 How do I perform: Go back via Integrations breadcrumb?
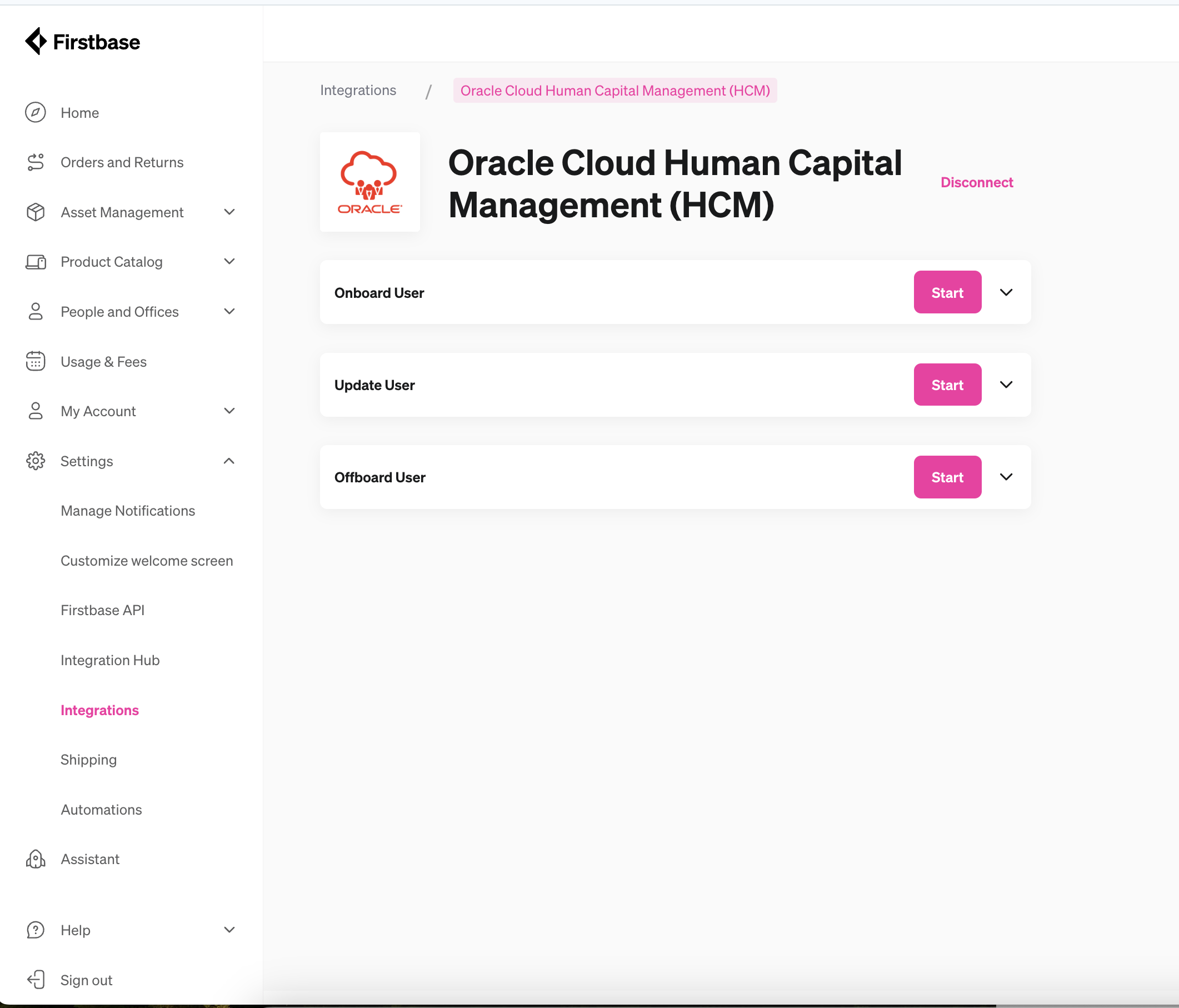pyautogui.click(x=358, y=90)
